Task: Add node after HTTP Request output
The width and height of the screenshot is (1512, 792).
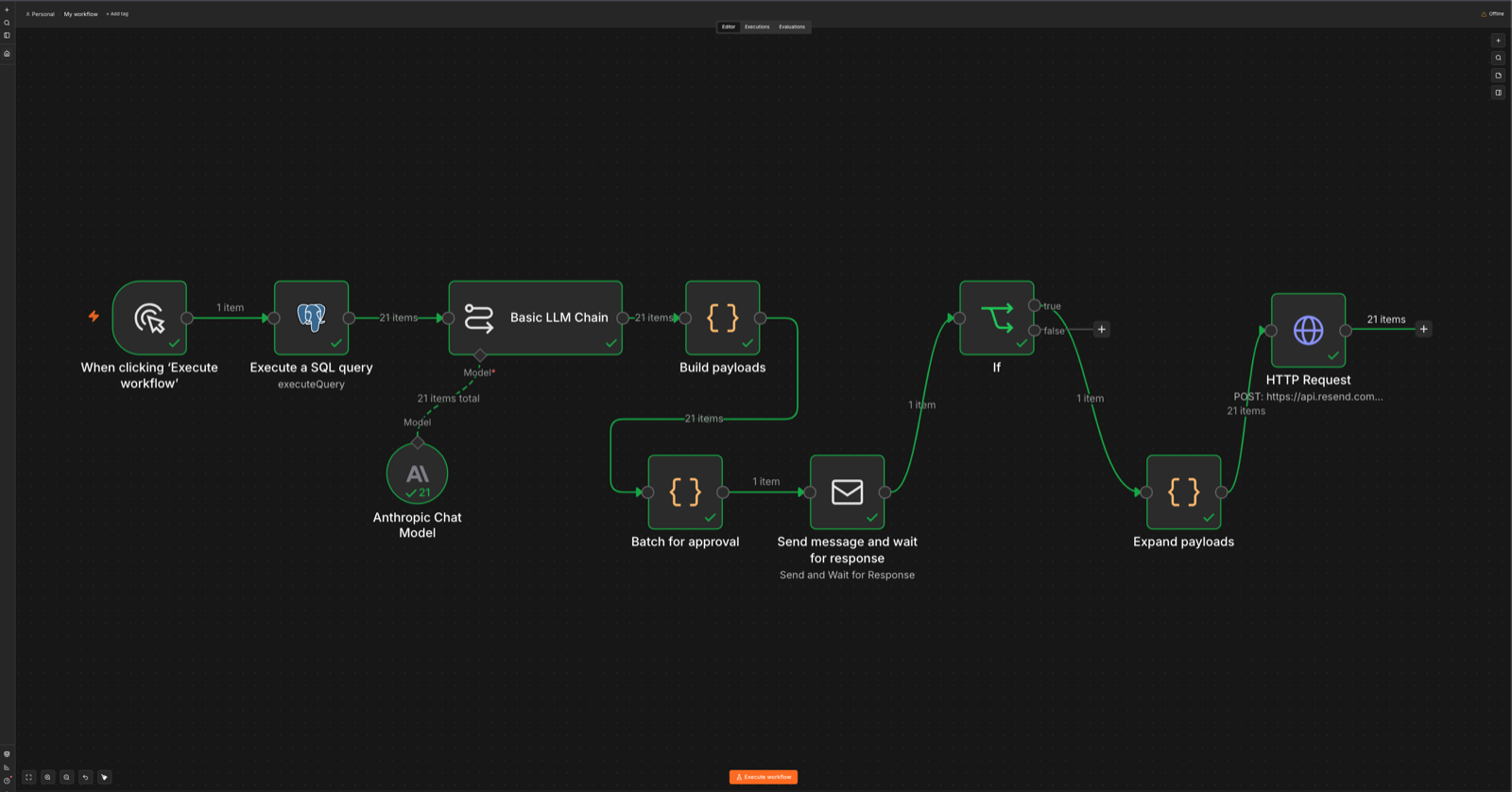Action: click(1424, 329)
